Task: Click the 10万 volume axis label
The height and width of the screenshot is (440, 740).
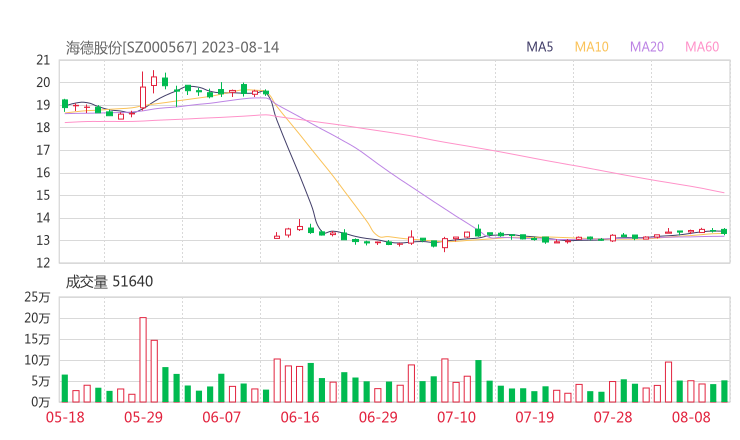Action: (x=37, y=360)
